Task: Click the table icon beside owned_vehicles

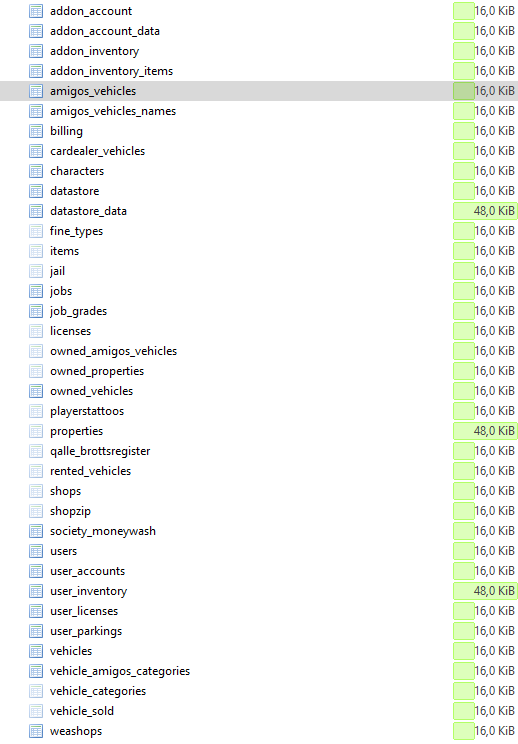Action: point(36,391)
